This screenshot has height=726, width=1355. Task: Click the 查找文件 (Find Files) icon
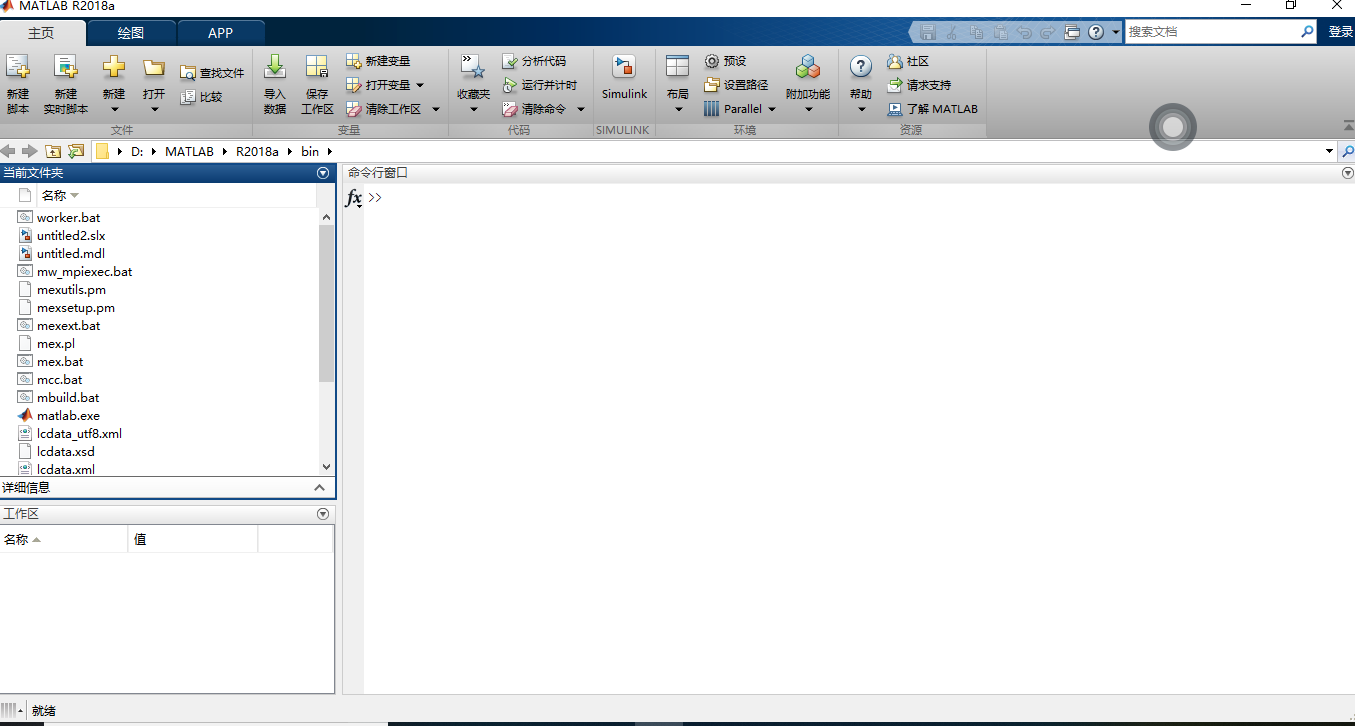click(x=188, y=73)
